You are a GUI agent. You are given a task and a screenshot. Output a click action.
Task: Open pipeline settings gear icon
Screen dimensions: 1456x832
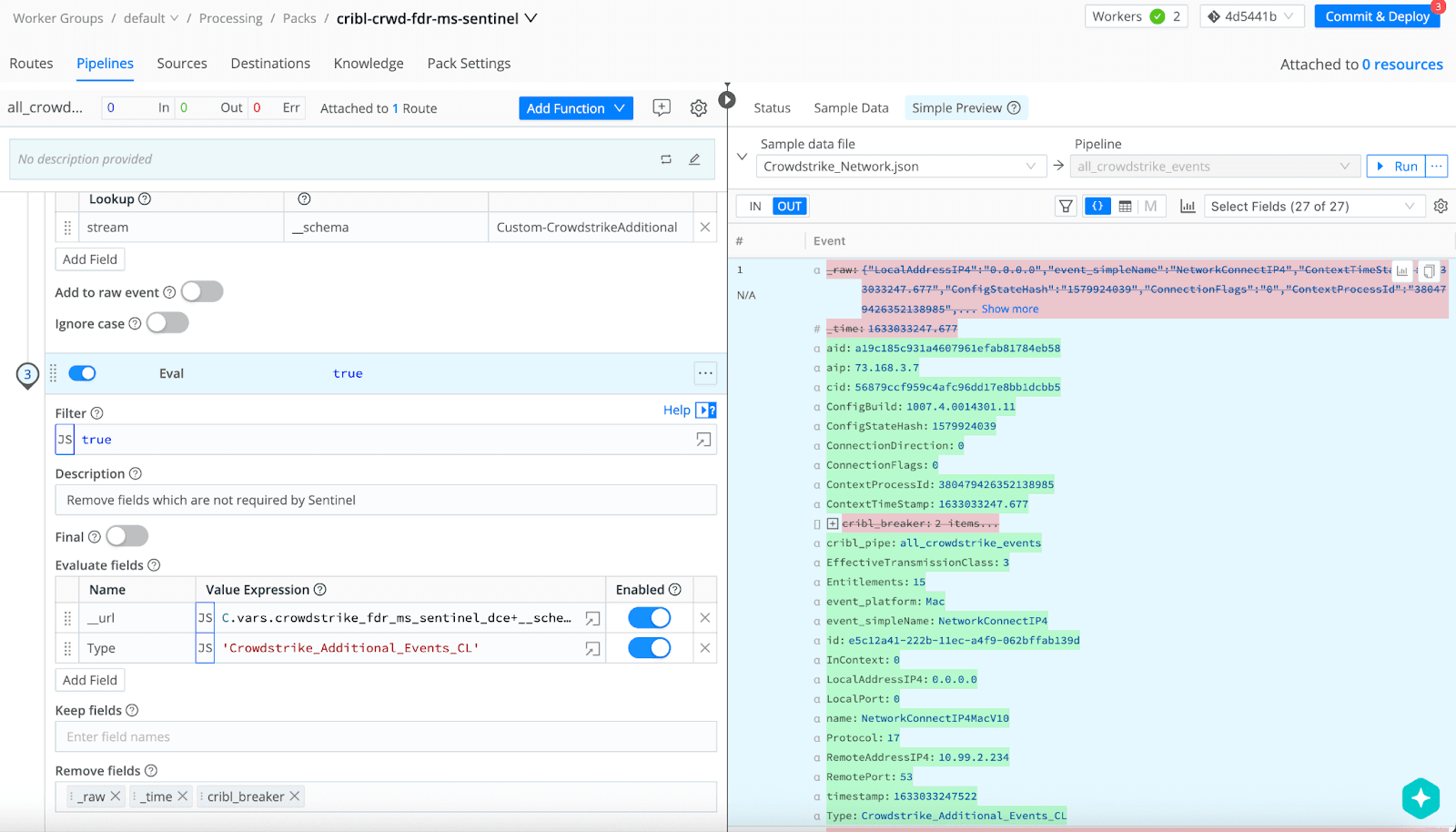[x=698, y=108]
